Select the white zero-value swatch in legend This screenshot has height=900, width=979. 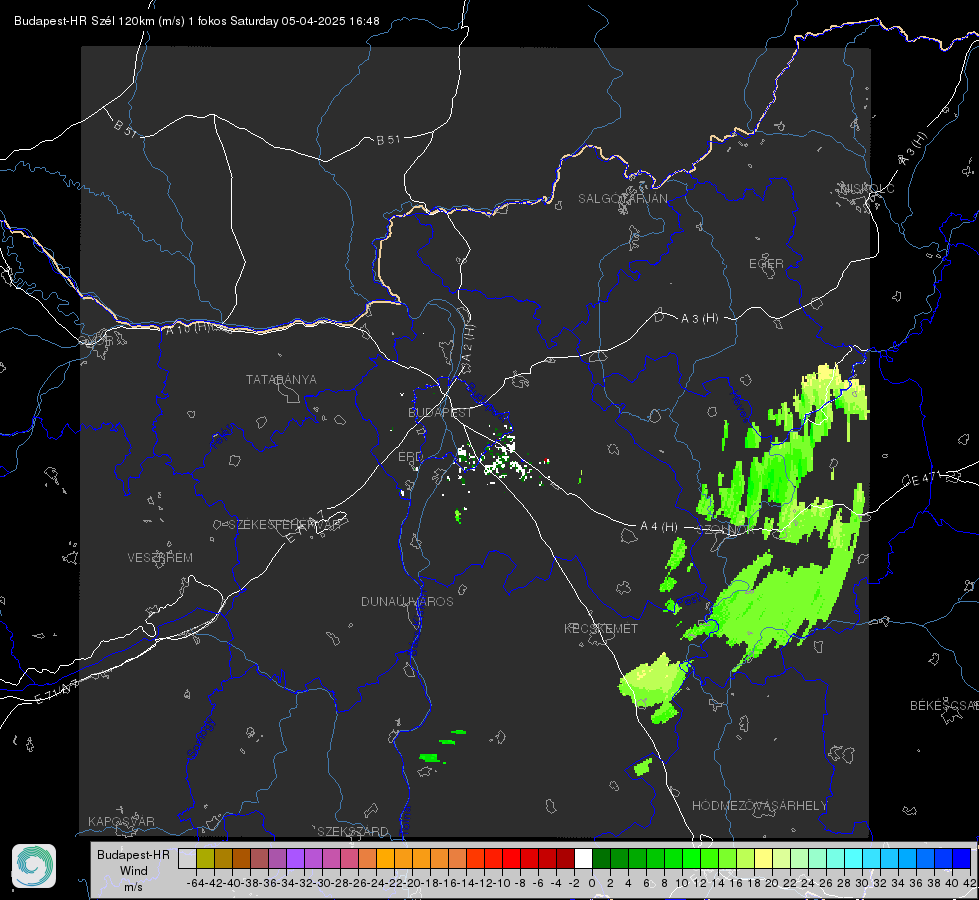pos(583,858)
